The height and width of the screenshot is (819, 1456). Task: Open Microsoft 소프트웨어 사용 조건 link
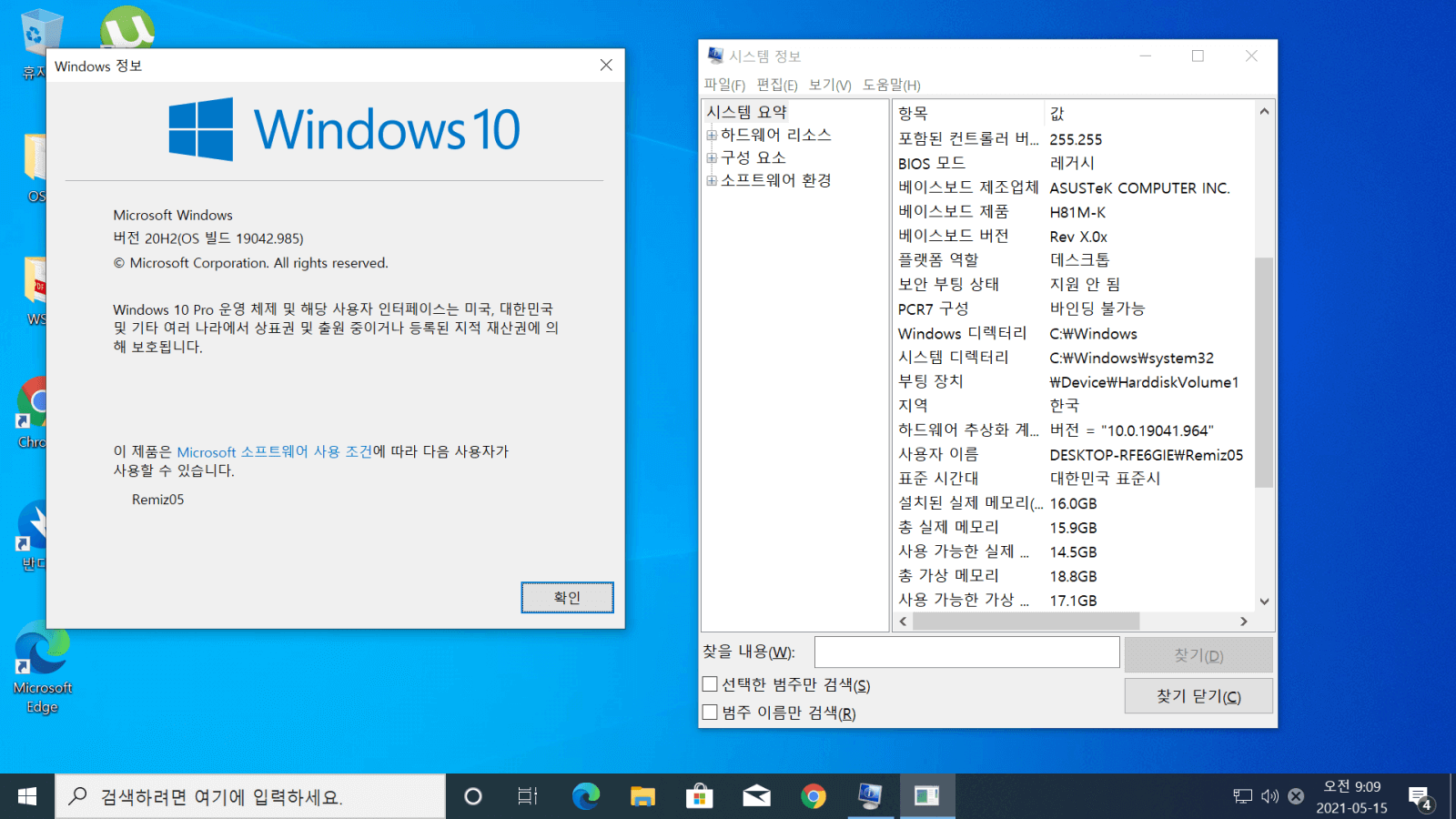[275, 451]
